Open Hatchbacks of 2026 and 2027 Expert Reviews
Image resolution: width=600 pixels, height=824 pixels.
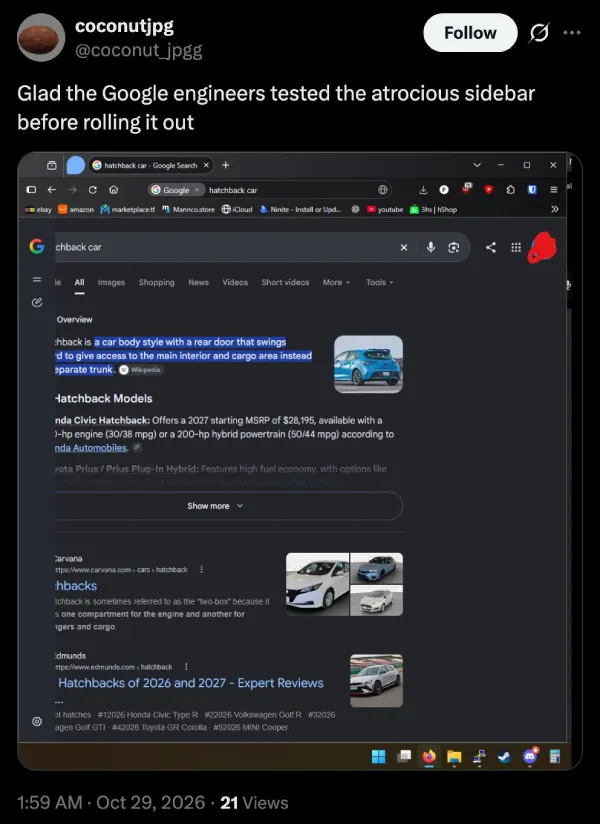coord(191,683)
